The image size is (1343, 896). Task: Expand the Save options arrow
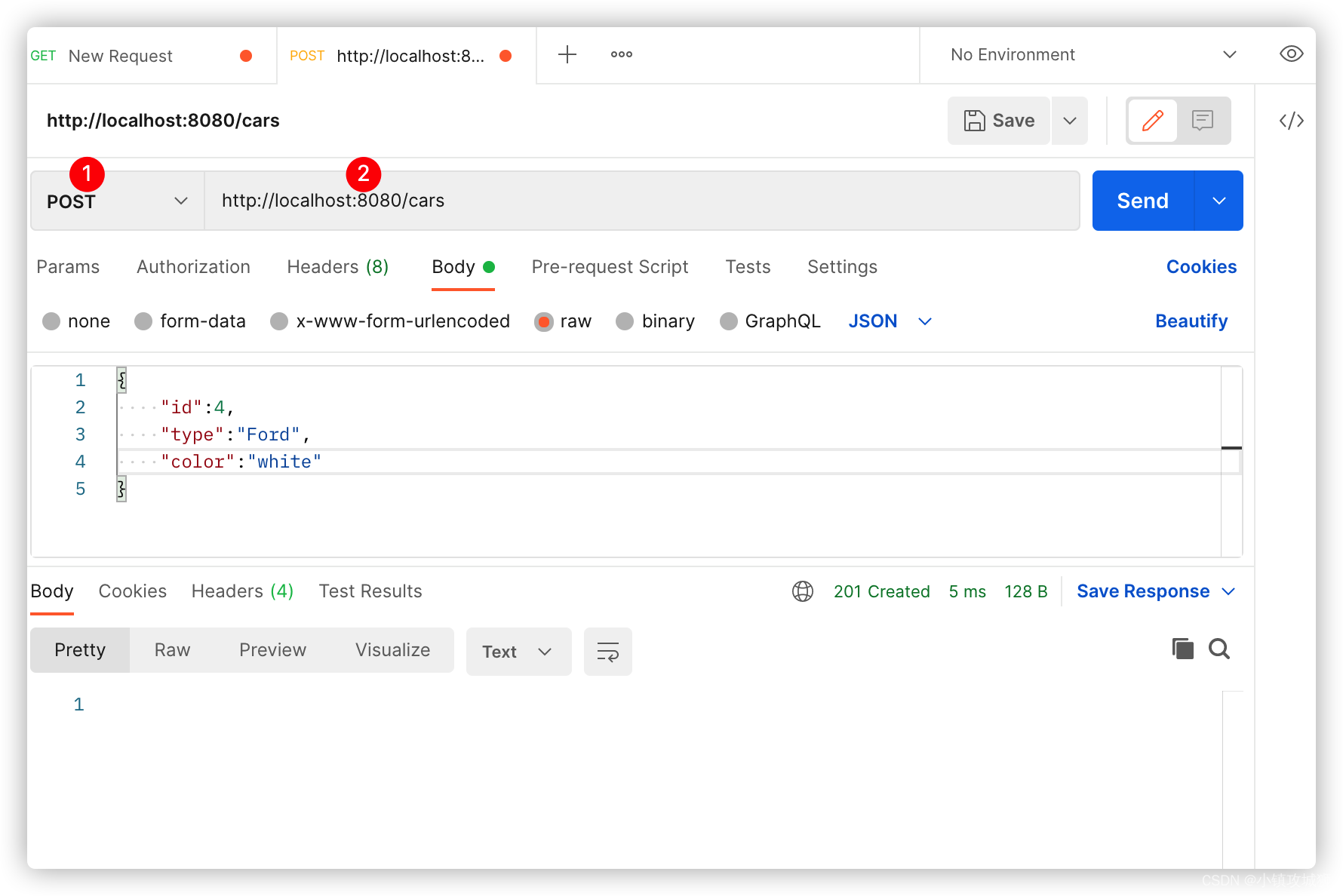click(x=1070, y=121)
